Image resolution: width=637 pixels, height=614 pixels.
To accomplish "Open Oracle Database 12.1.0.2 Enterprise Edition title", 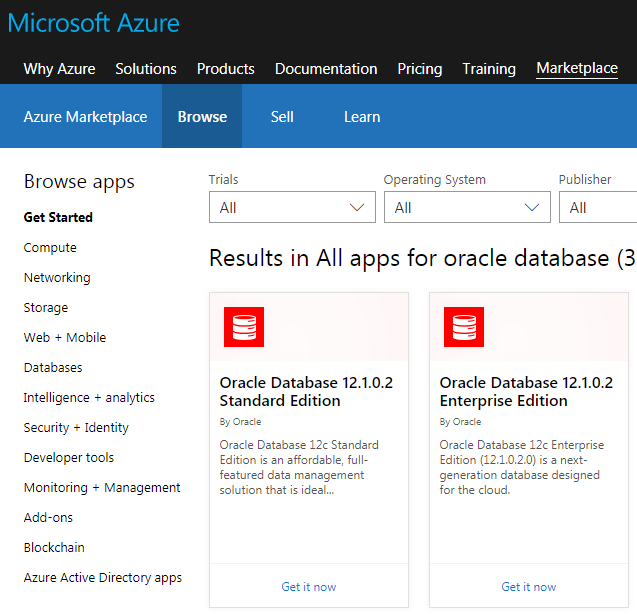I will (x=526, y=392).
